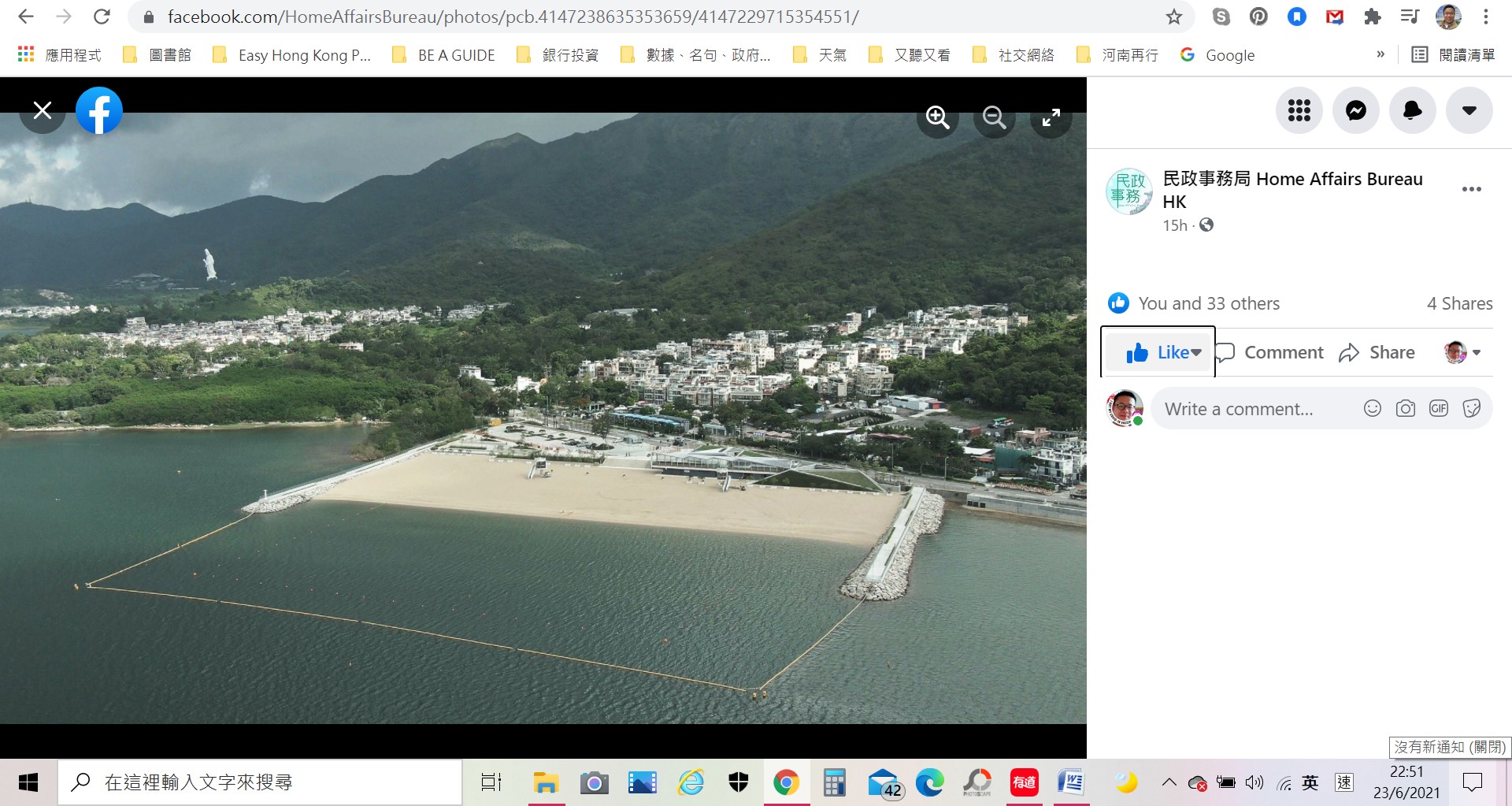Click the Windows taskbar search box
This screenshot has width=1512, height=806.
[260, 782]
